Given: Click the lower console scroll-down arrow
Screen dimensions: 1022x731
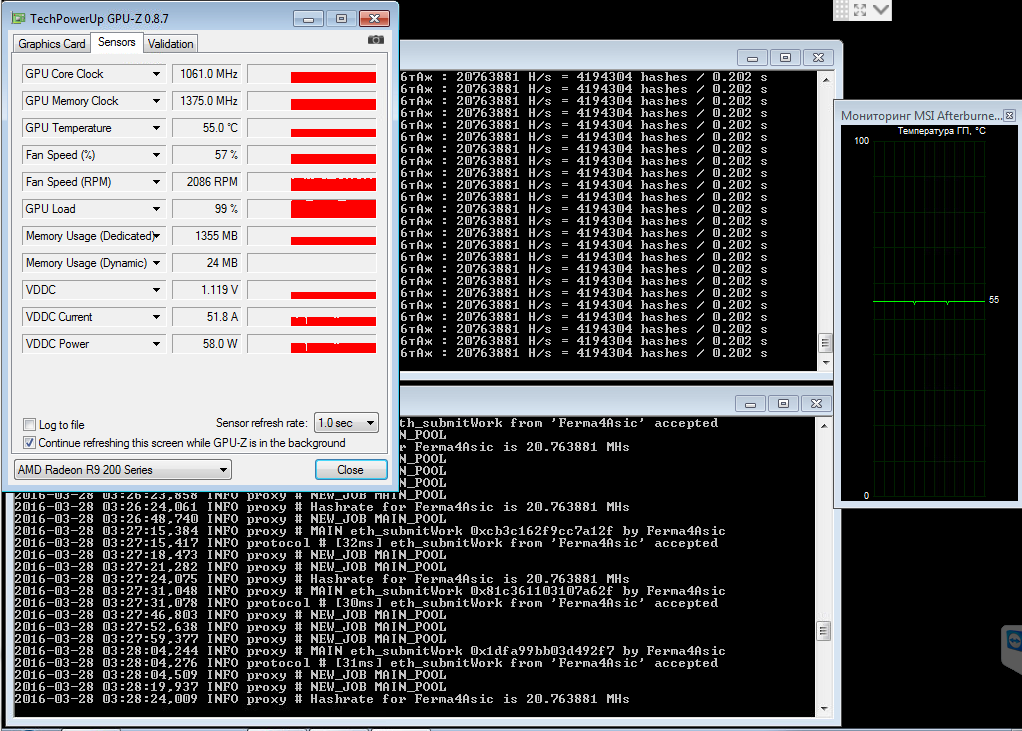Looking at the screenshot, I should (x=824, y=709).
